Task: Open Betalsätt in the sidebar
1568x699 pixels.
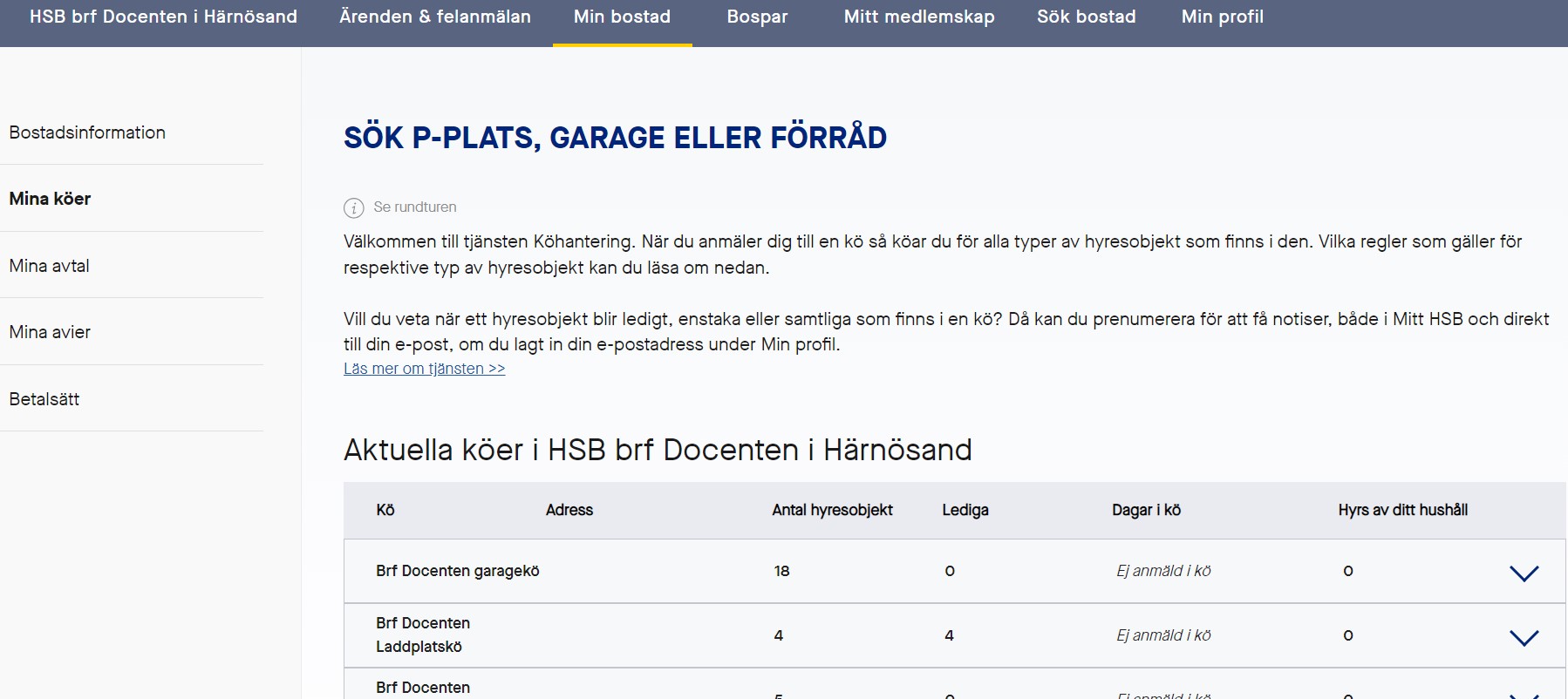Action: click(x=44, y=399)
